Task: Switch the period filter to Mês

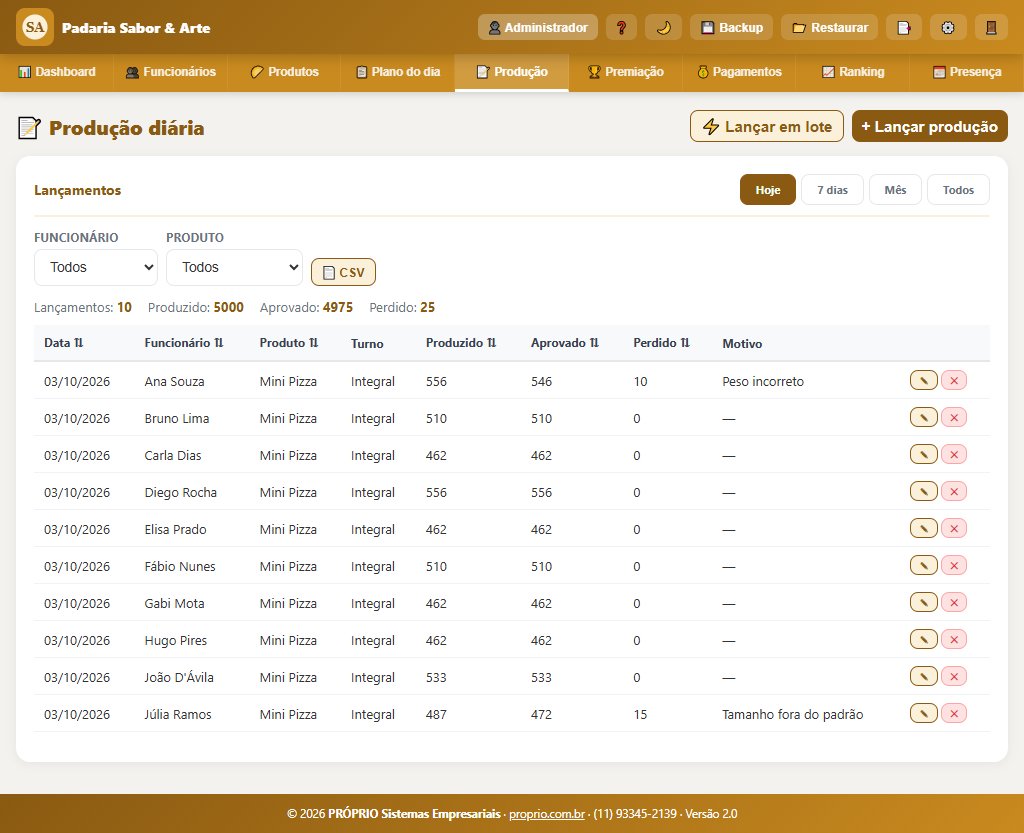Action: [895, 190]
